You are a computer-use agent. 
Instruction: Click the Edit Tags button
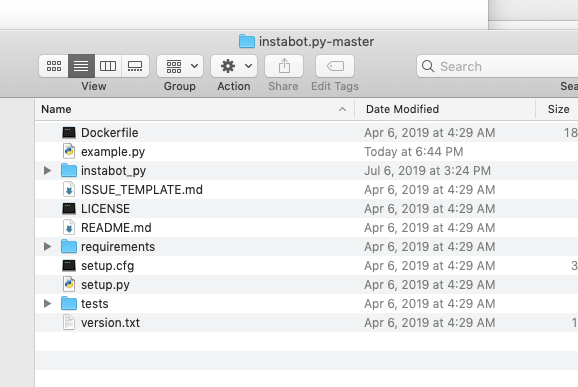pos(335,66)
